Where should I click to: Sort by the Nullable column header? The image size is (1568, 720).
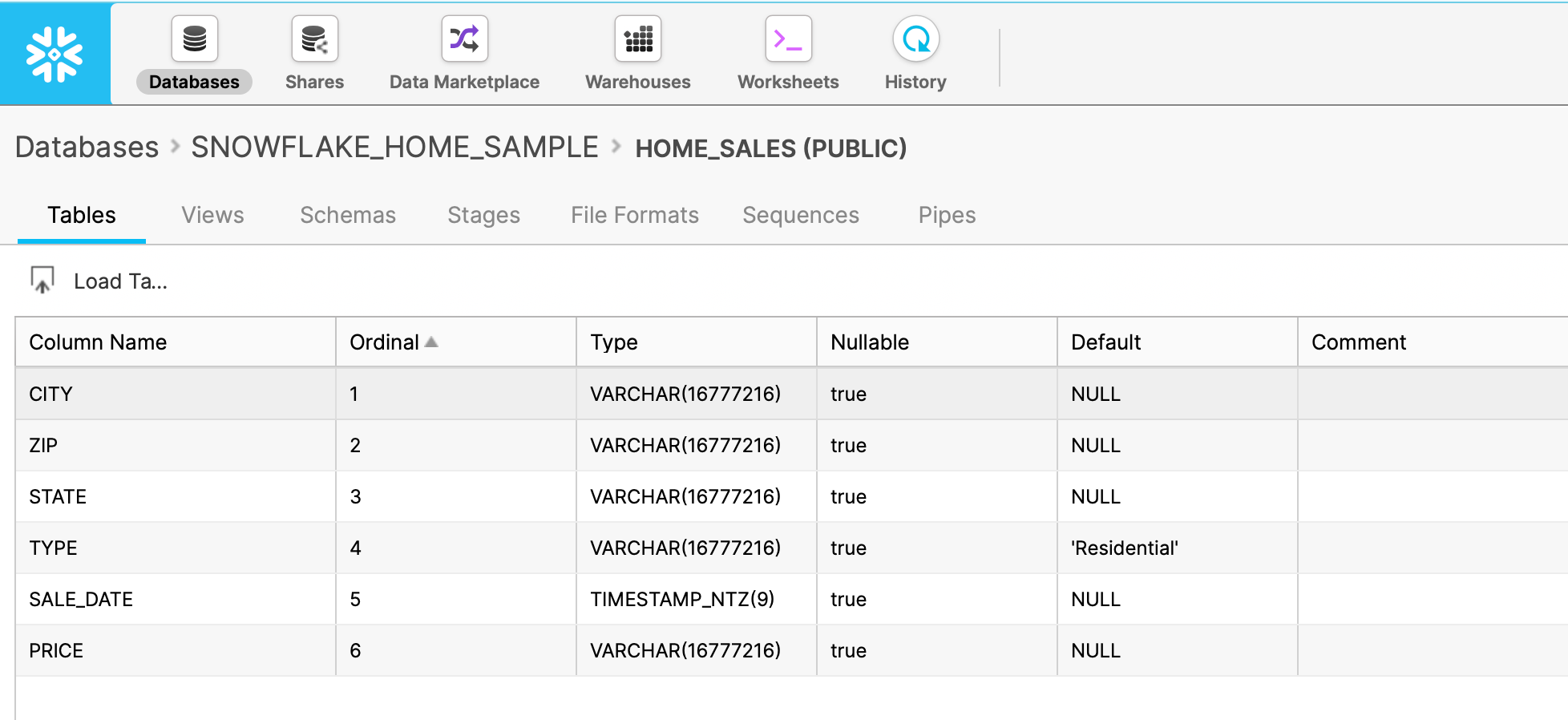[937, 342]
